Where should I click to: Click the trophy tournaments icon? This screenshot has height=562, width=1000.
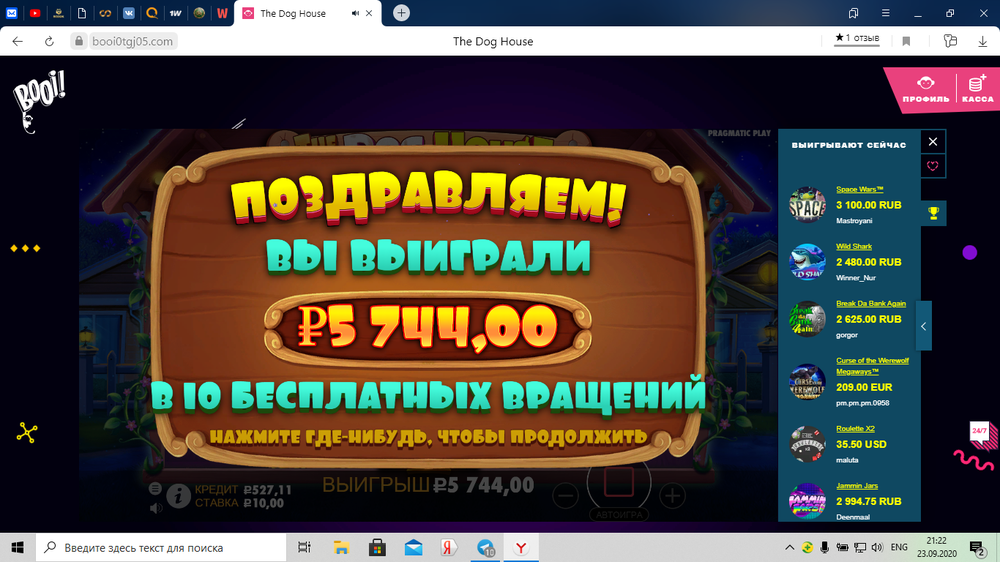coord(933,213)
